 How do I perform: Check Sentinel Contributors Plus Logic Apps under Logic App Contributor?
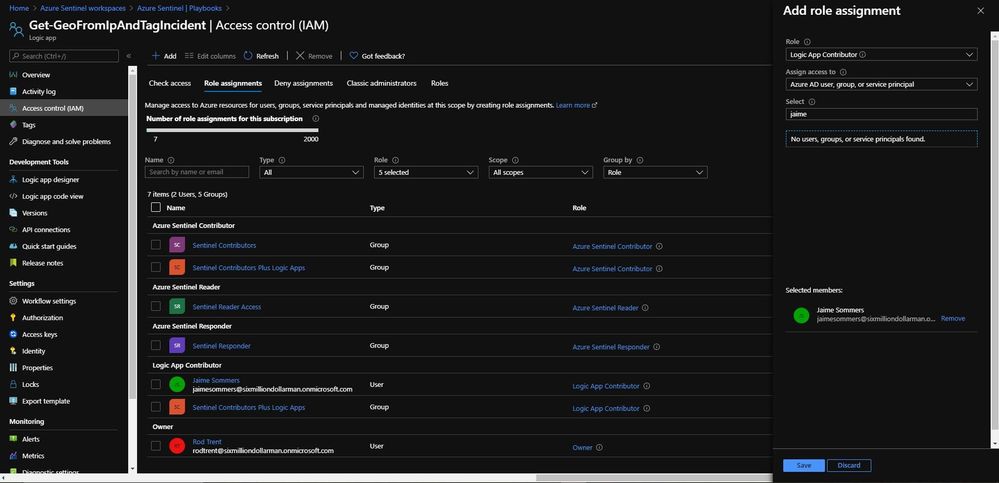[156, 407]
